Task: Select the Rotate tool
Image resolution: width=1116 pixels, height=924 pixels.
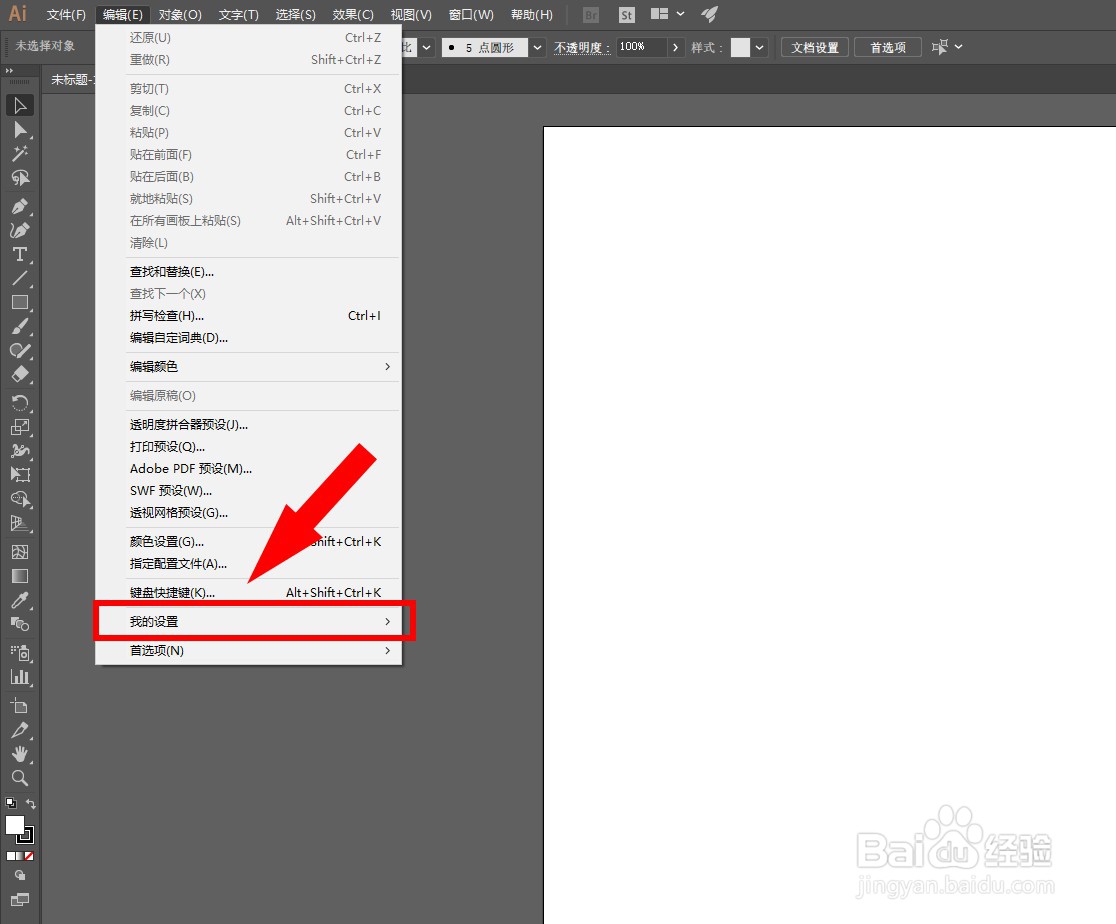Action: (x=20, y=403)
